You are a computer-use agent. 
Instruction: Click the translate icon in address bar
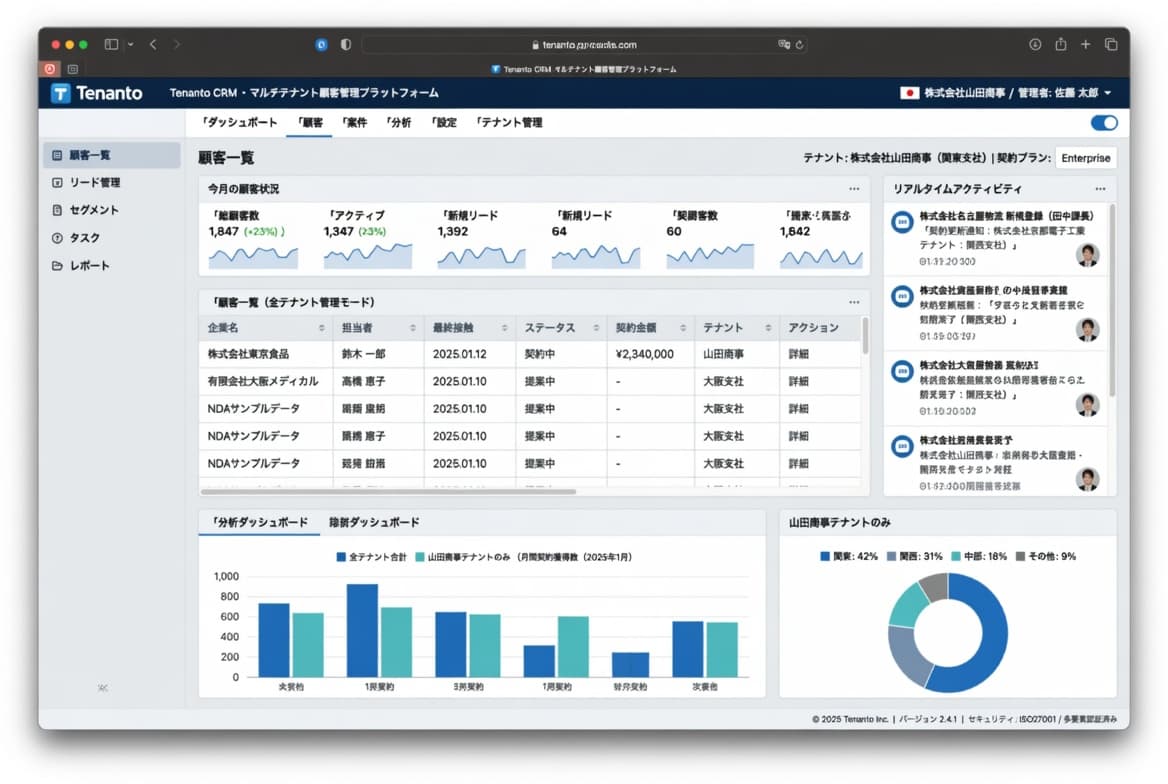pos(784,45)
